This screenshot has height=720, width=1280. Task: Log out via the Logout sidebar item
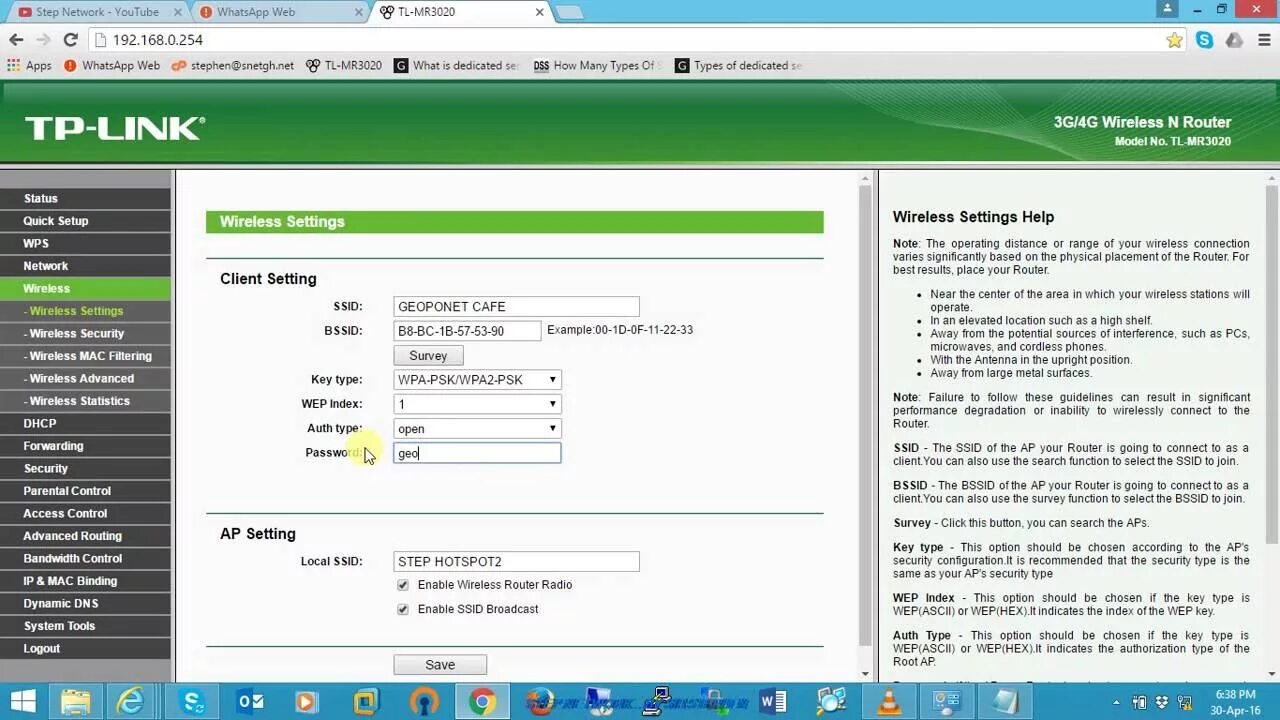pyautogui.click(x=85, y=648)
